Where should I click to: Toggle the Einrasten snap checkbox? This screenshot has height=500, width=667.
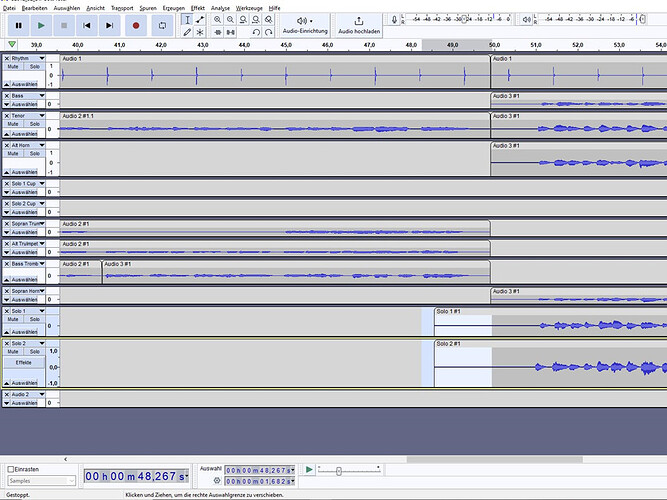pyautogui.click(x=12, y=469)
